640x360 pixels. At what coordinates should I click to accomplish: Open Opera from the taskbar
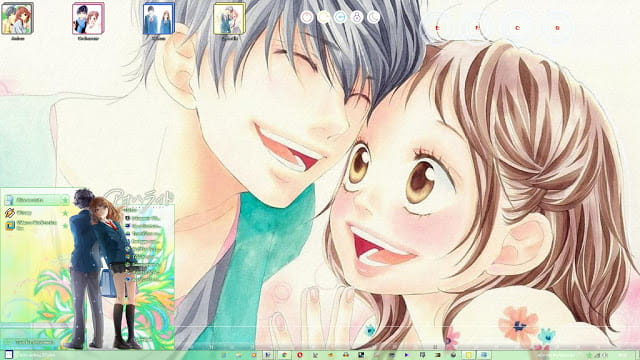pyautogui.click(x=300, y=355)
